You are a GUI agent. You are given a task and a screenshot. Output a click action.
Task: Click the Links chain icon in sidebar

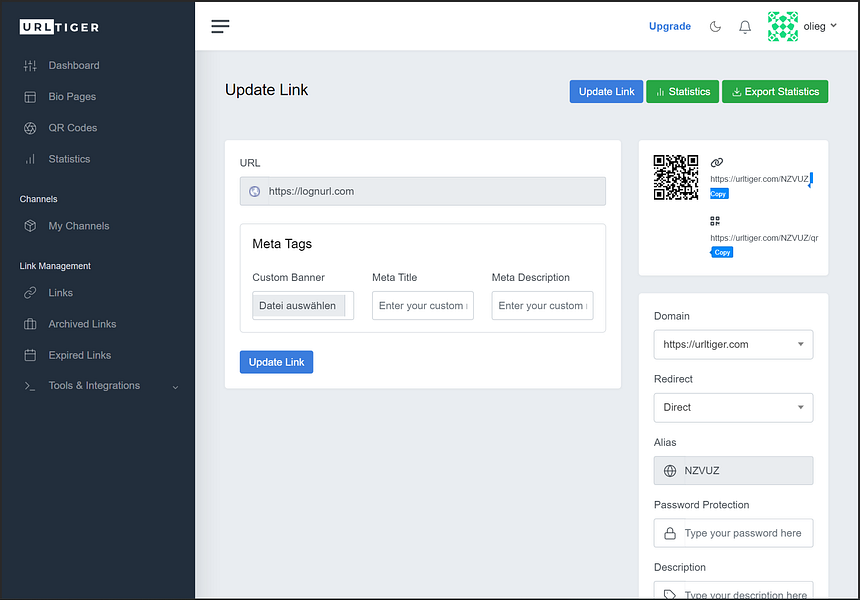tap(30, 293)
